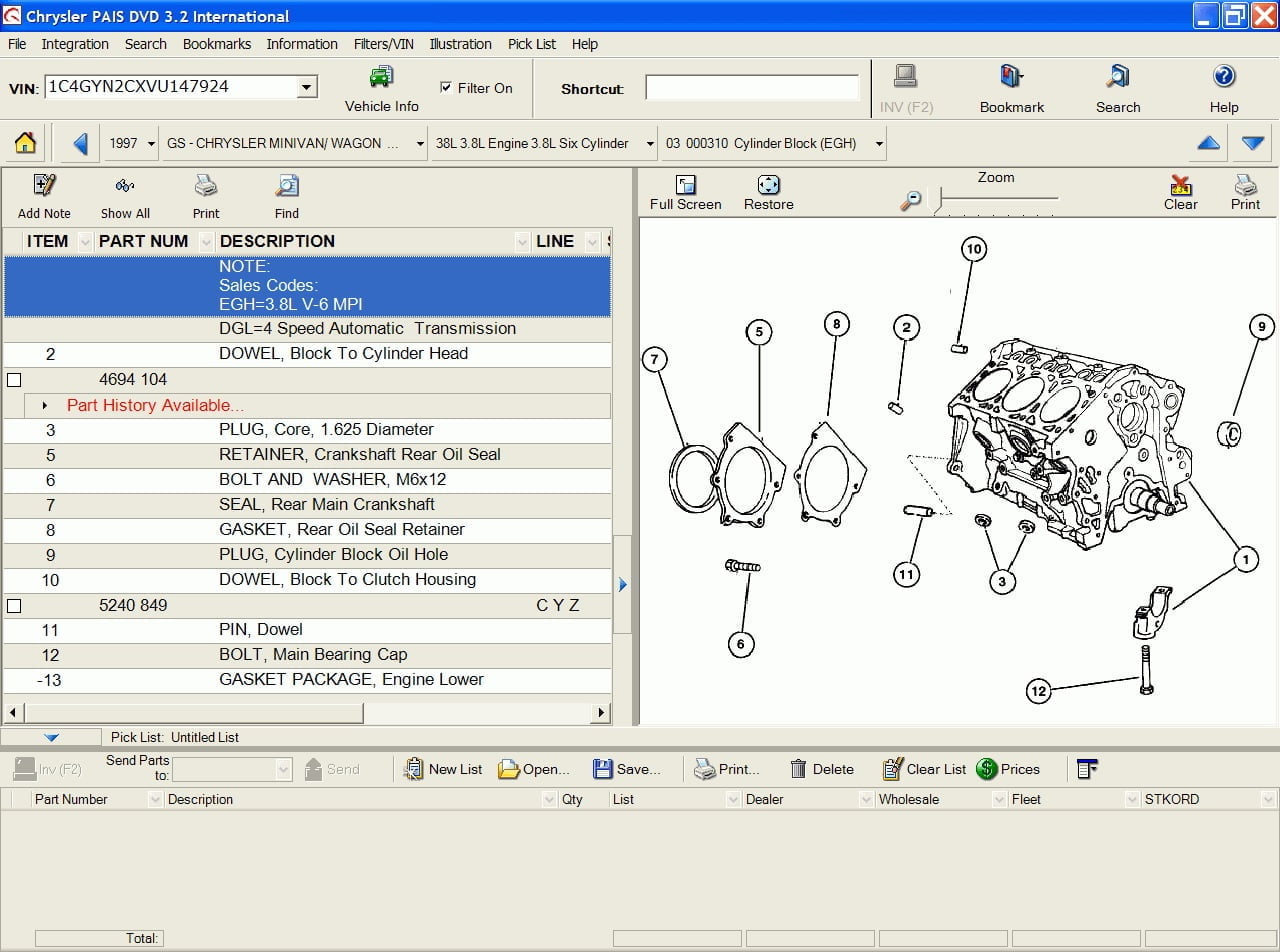The height and width of the screenshot is (952, 1280).
Task: Go to the Home icon
Action: [25, 143]
